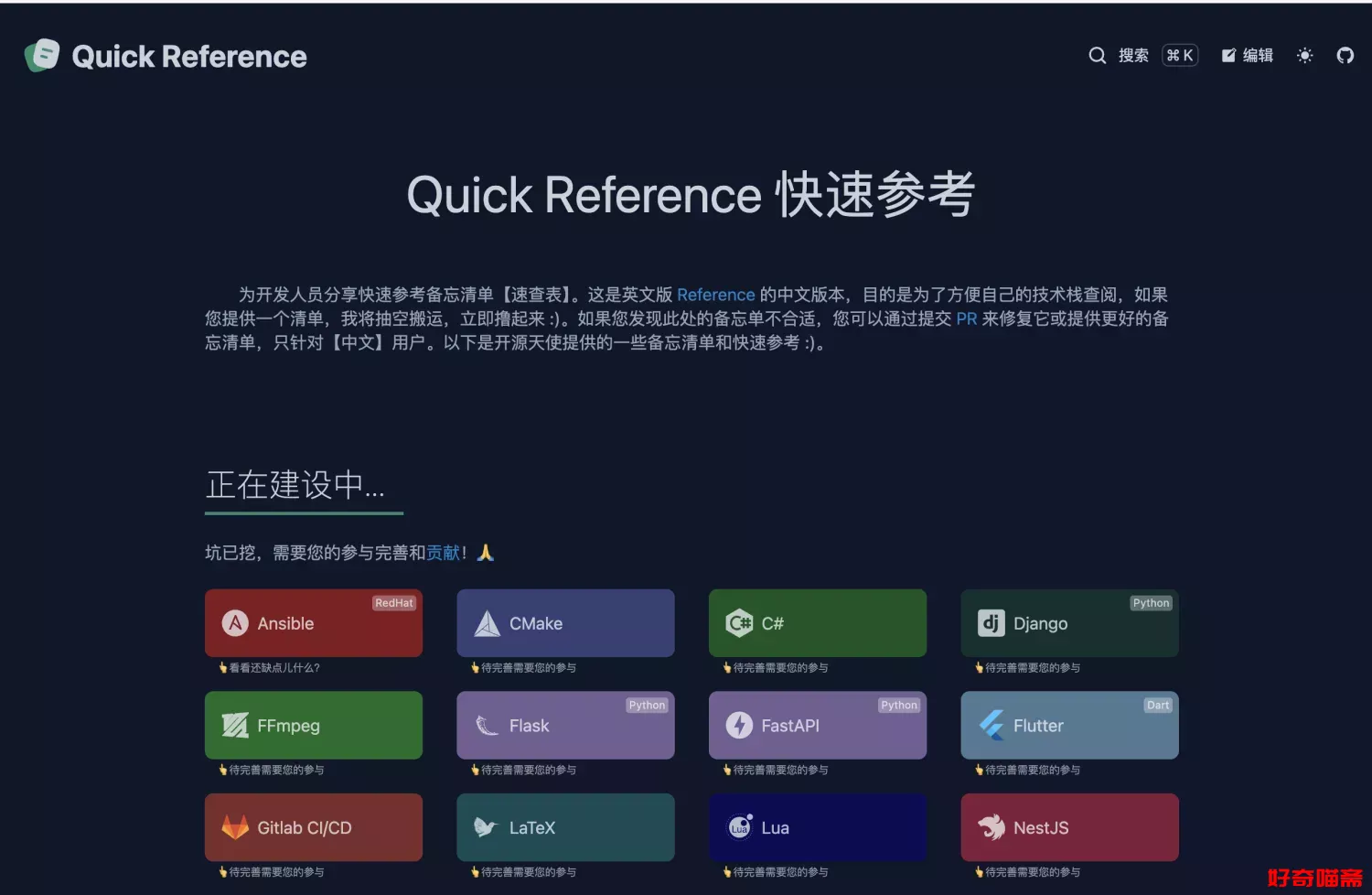This screenshot has width=1372, height=895.
Task: Open the Lua cheat sheet card
Action: point(817,827)
